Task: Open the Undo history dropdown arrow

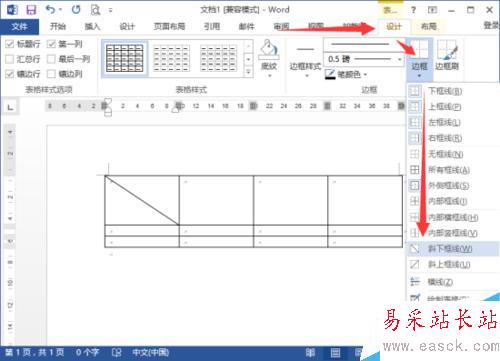Action: (60, 10)
